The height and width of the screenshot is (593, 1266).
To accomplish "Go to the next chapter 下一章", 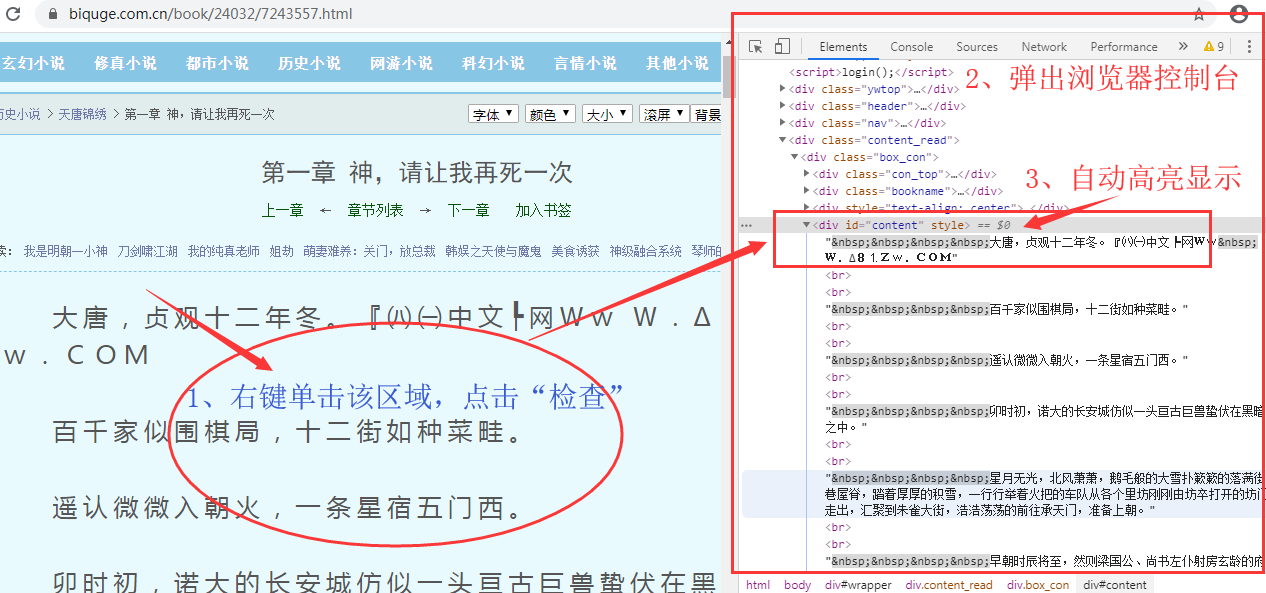I will pyautogui.click(x=468, y=210).
